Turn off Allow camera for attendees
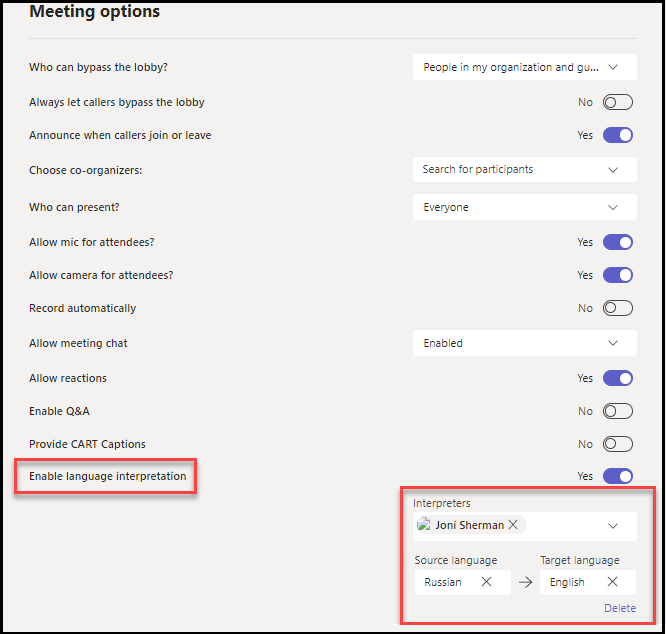 click(618, 275)
